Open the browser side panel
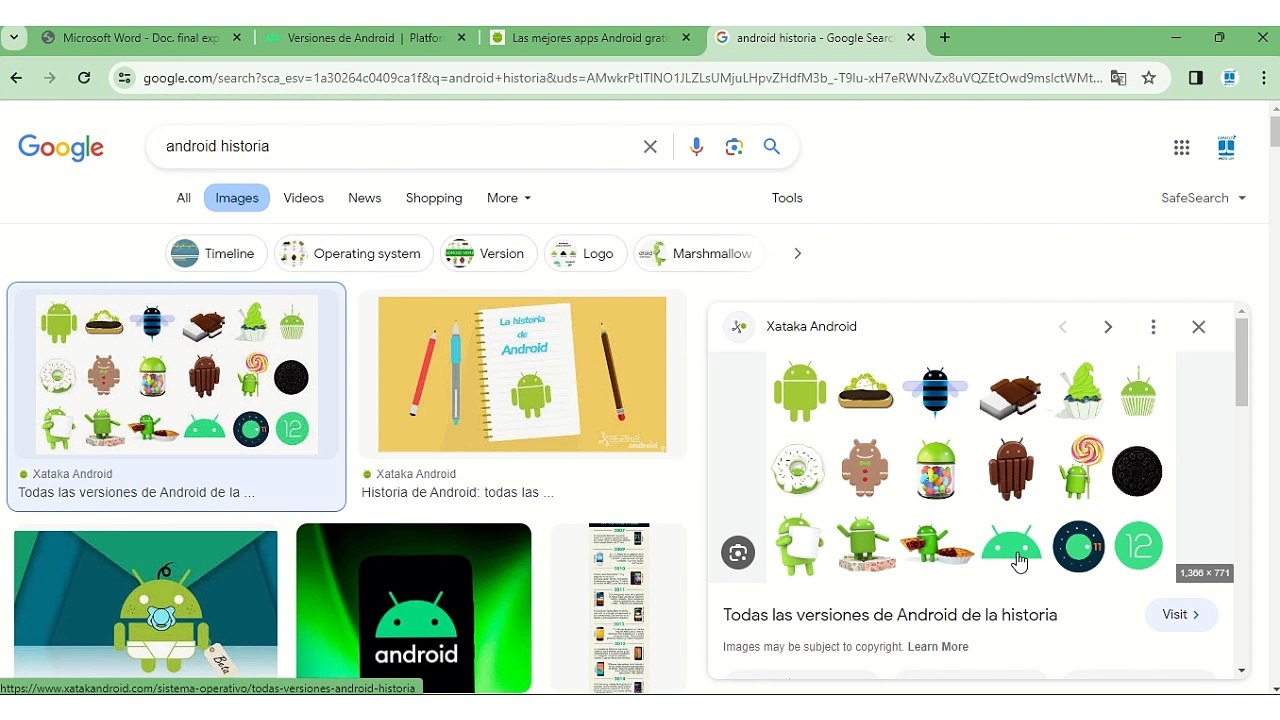The image size is (1280, 720). click(x=1196, y=78)
